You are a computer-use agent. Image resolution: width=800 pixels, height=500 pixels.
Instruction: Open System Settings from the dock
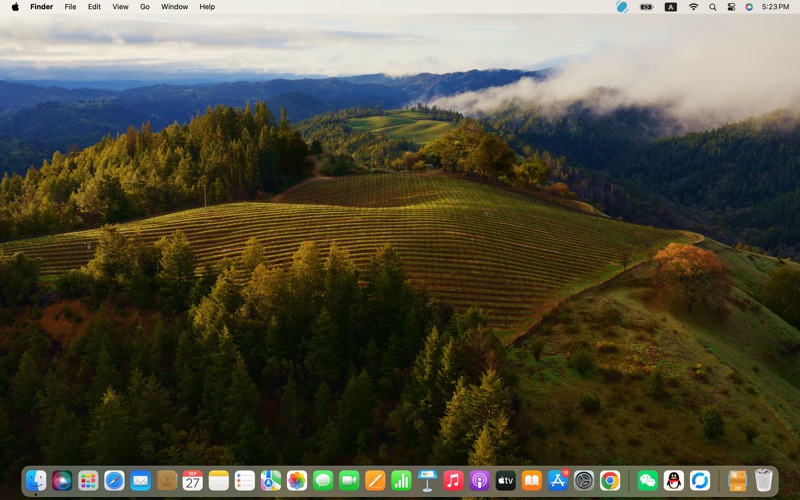584,481
